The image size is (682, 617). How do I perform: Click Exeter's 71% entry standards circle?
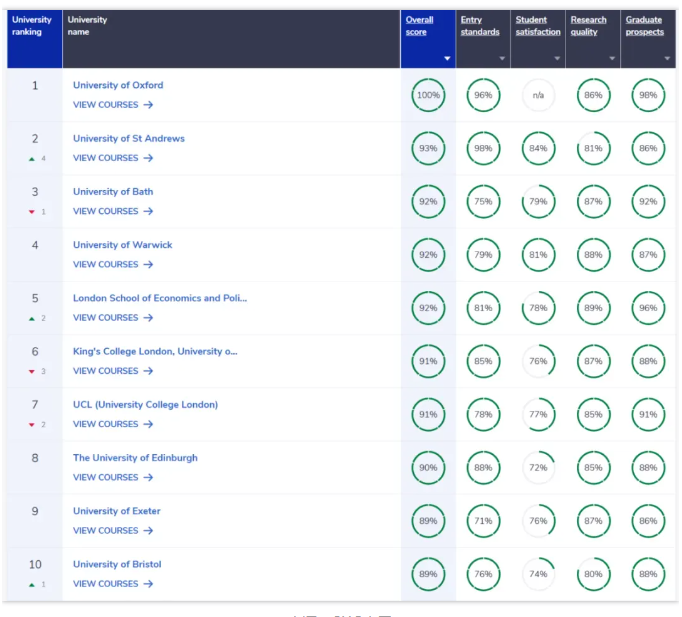(483, 521)
